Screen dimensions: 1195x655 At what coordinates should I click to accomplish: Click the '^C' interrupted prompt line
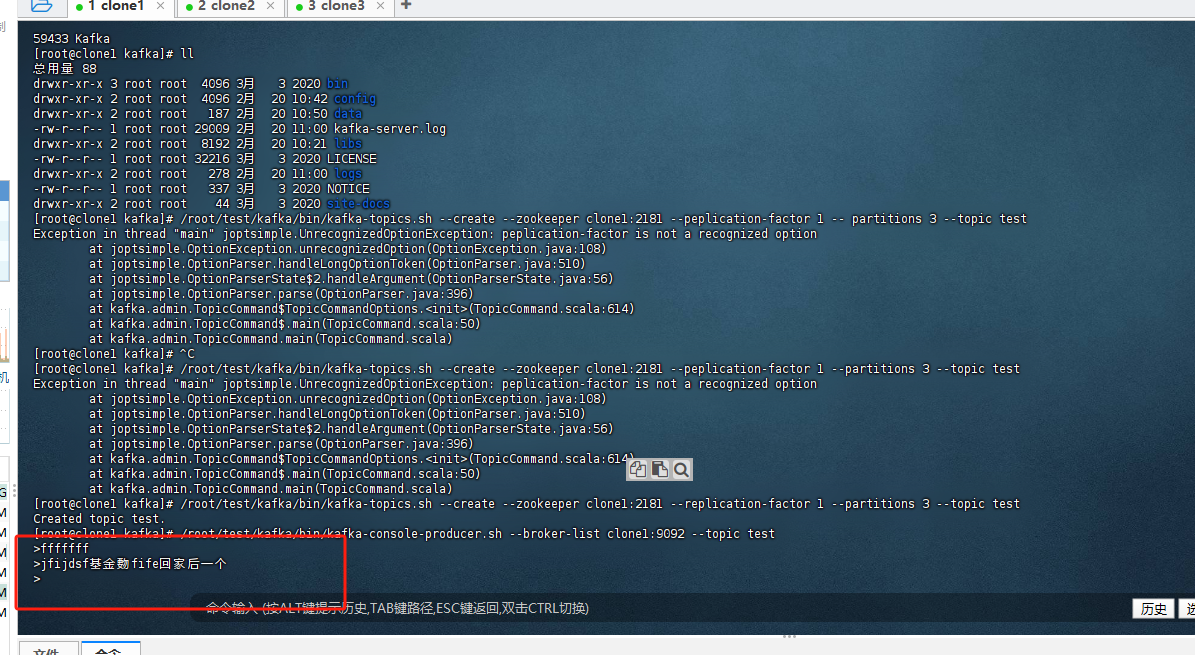[114, 354]
